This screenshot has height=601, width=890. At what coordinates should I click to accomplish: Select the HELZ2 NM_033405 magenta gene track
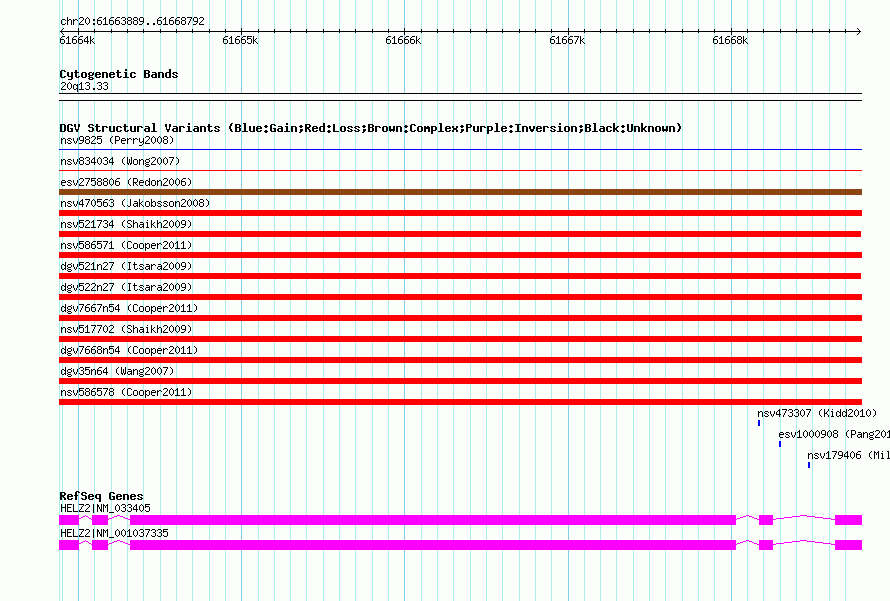460,520
